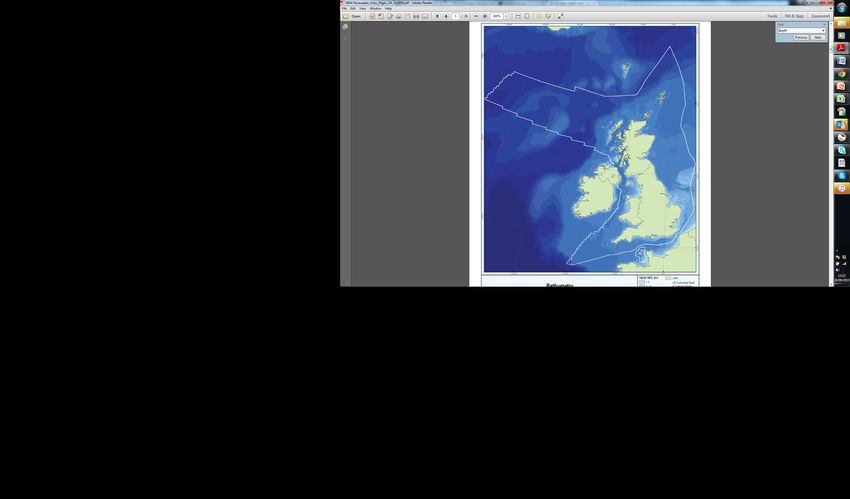The width and height of the screenshot is (850, 499).
Task: Open the Fill & Sign pane
Action: coord(794,16)
